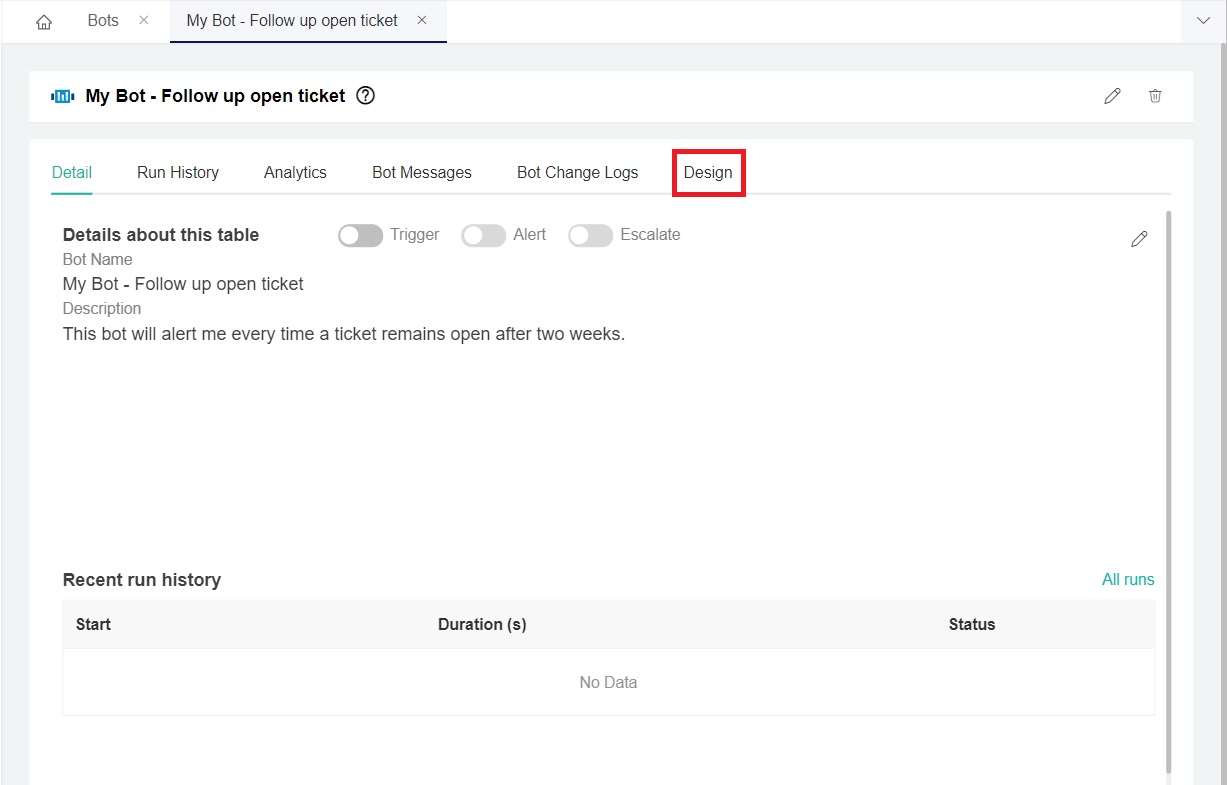The width and height of the screenshot is (1227, 785).
Task: Enable the Trigger toggle
Action: [x=360, y=235]
